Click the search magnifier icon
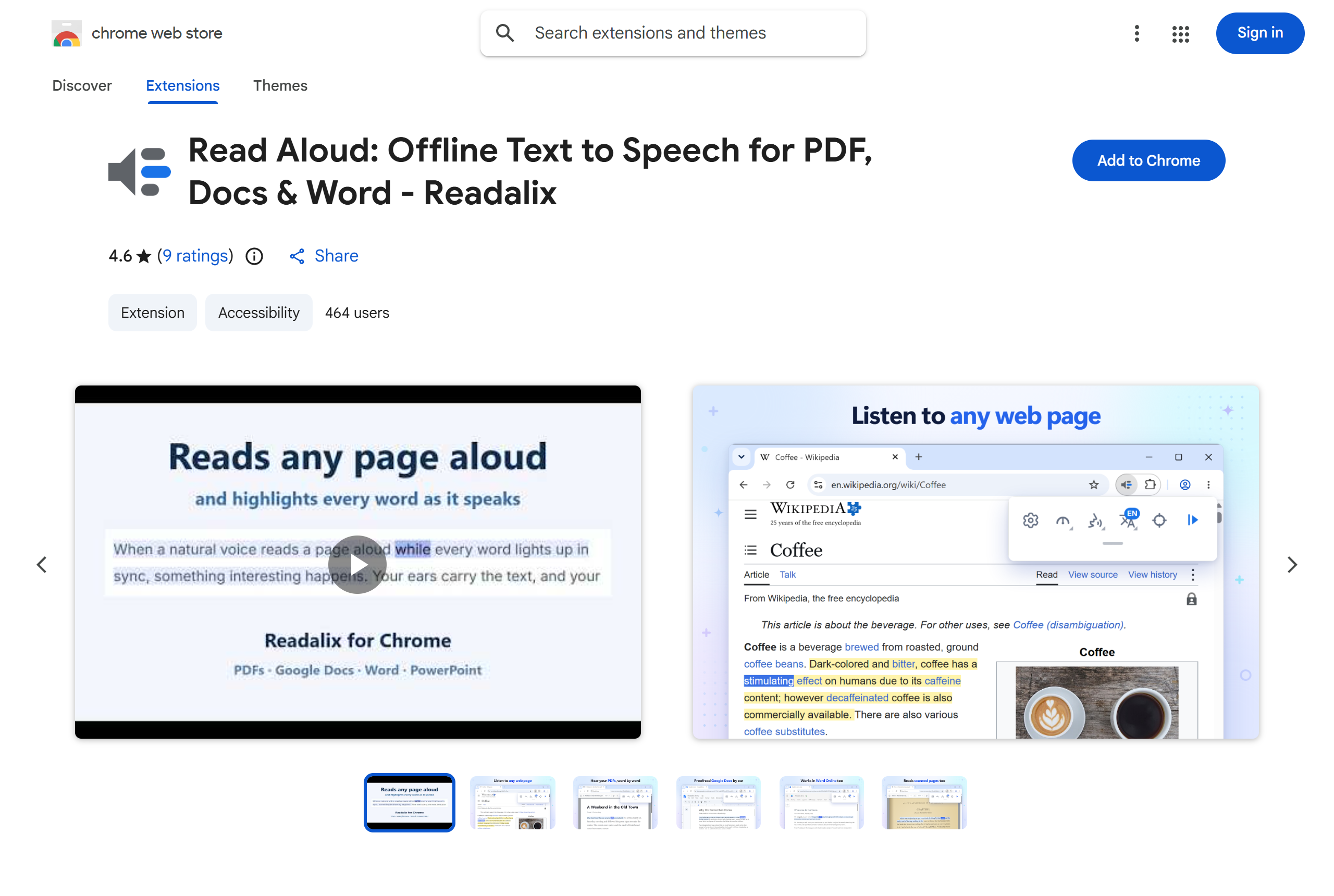Viewport: 1334px width, 896px height. (x=505, y=33)
